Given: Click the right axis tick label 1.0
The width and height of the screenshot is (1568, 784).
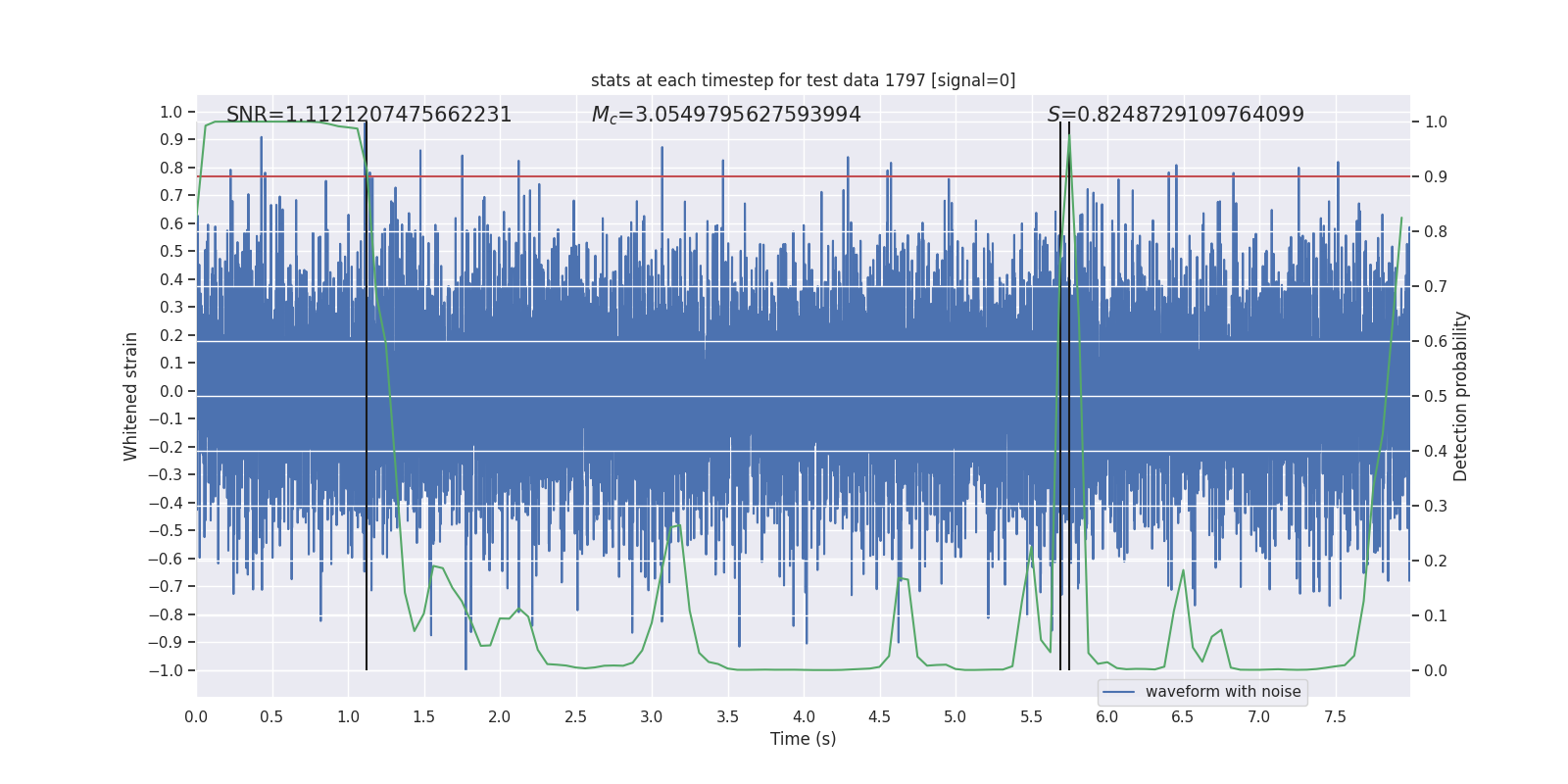Looking at the screenshot, I should point(1436,122).
